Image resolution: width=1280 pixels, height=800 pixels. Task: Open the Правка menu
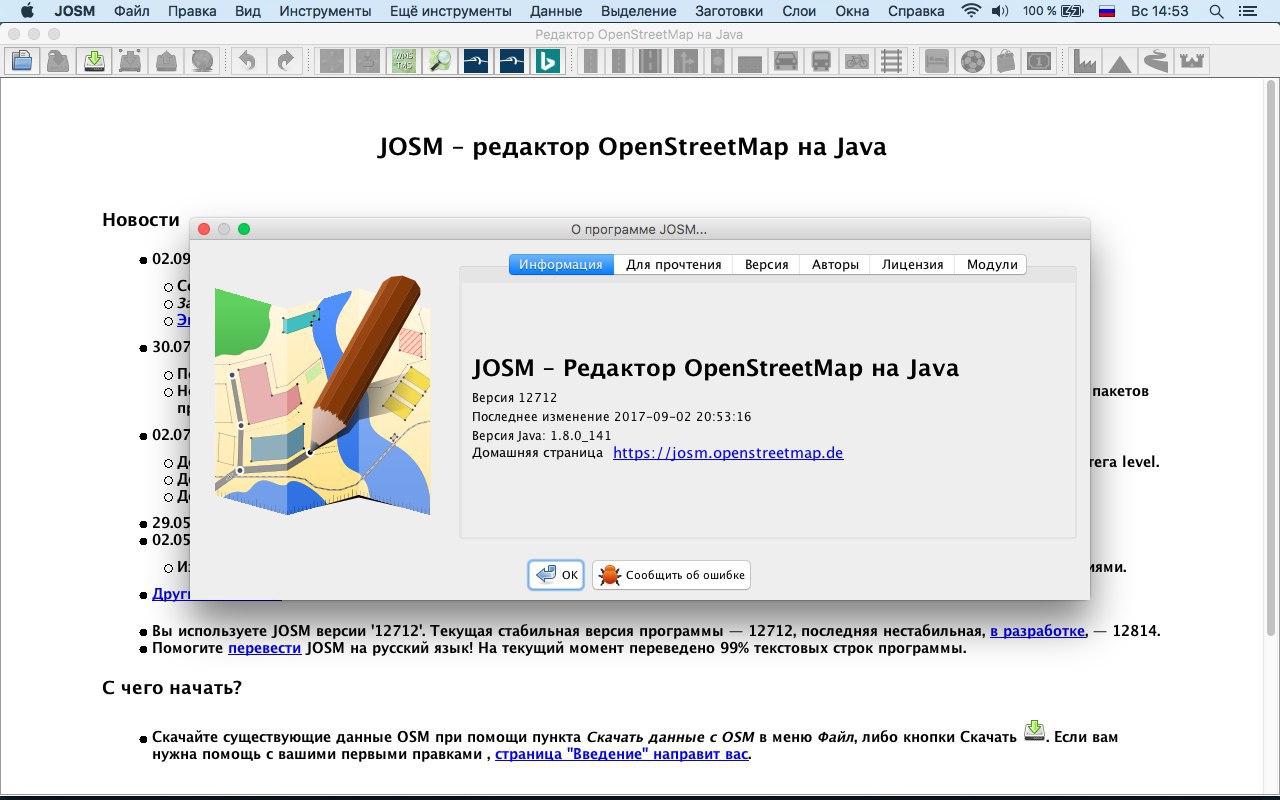pyautogui.click(x=191, y=12)
